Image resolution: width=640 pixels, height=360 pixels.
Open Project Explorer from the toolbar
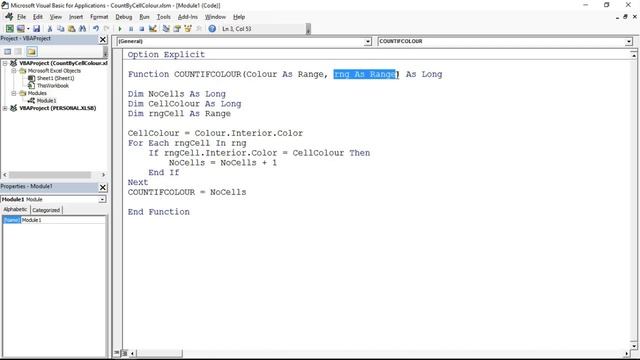[166, 29]
